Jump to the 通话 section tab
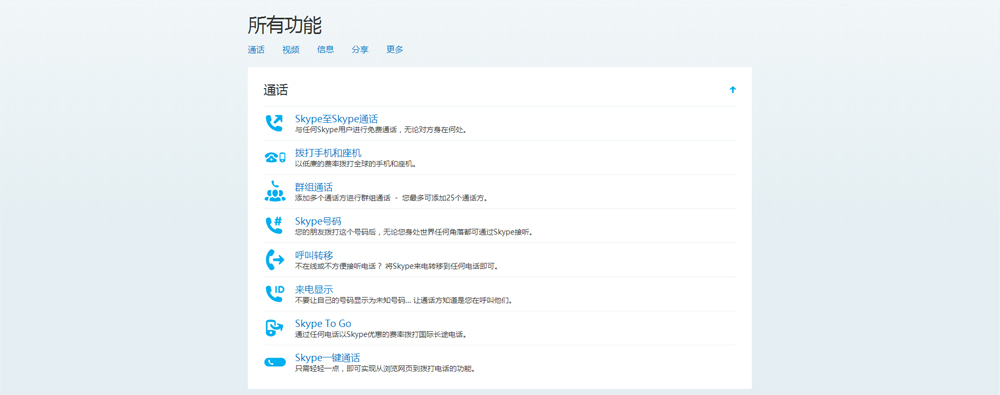Image resolution: width=1000 pixels, height=395 pixels. 256,49
